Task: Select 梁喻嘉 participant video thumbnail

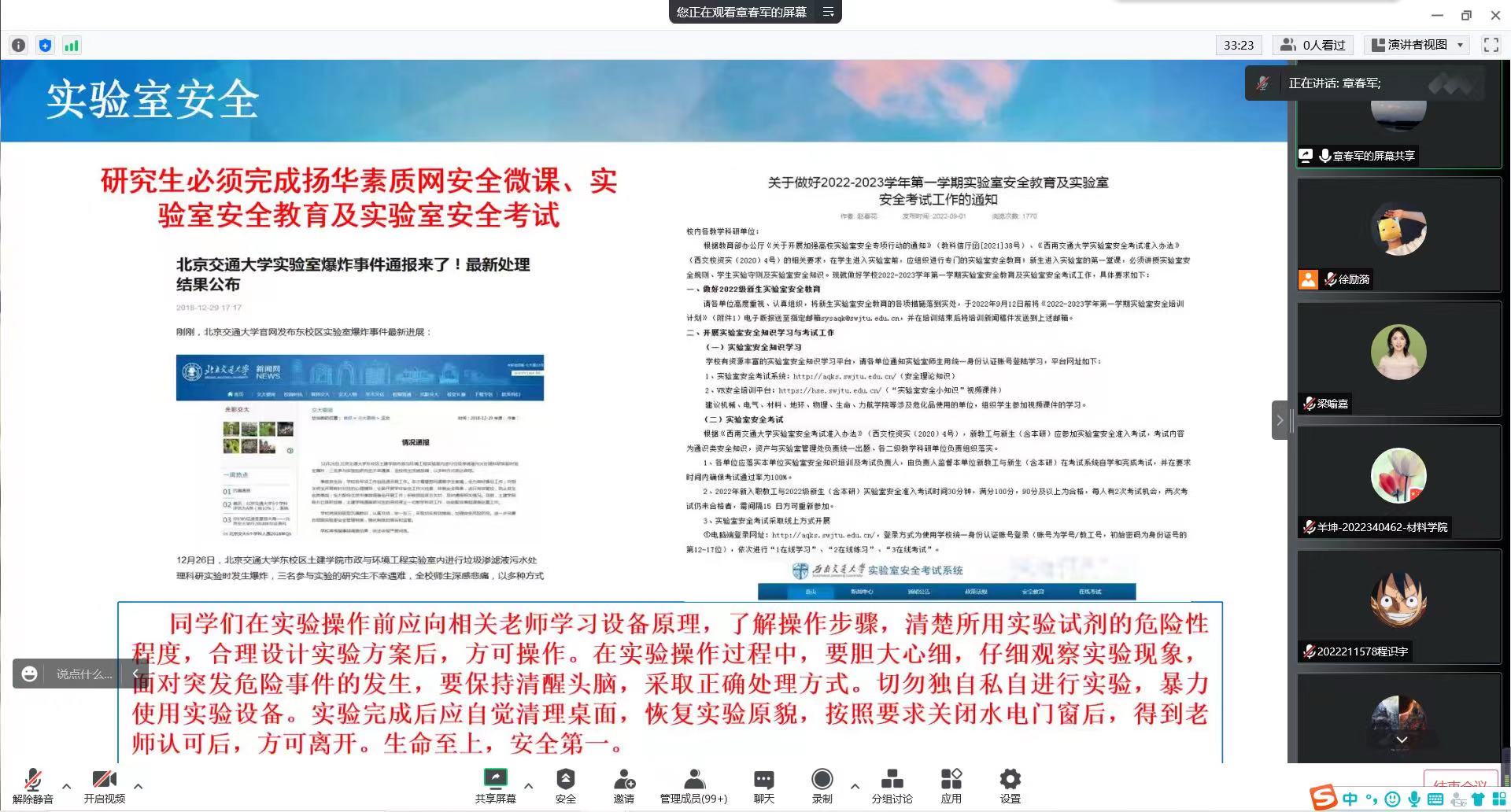Action: click(x=1398, y=358)
